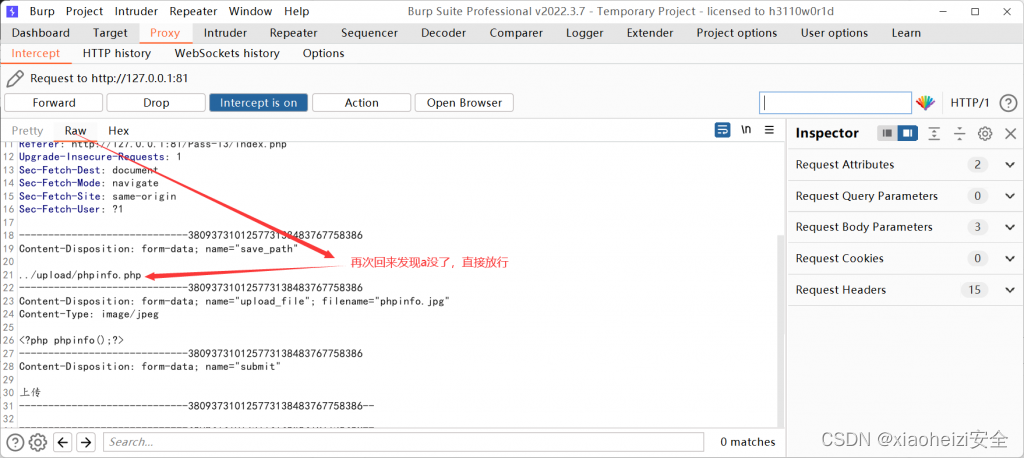Click the Inspector collapse all icon
1024x458 pixels.
[959, 133]
